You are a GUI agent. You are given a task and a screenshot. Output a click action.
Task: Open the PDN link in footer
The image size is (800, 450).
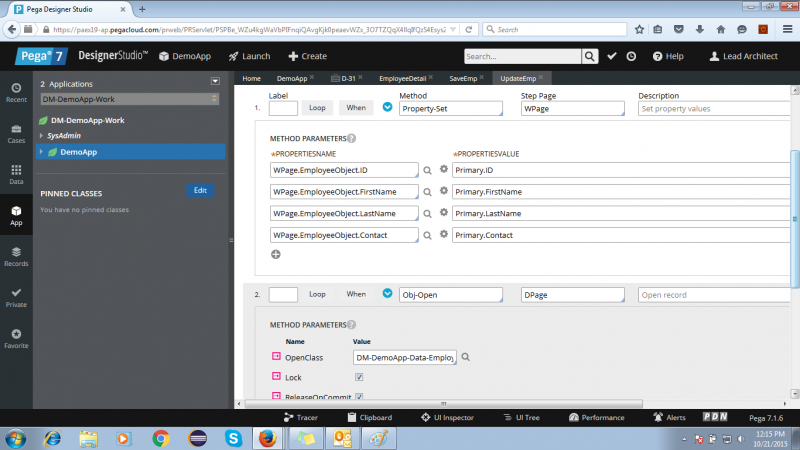tap(715, 417)
